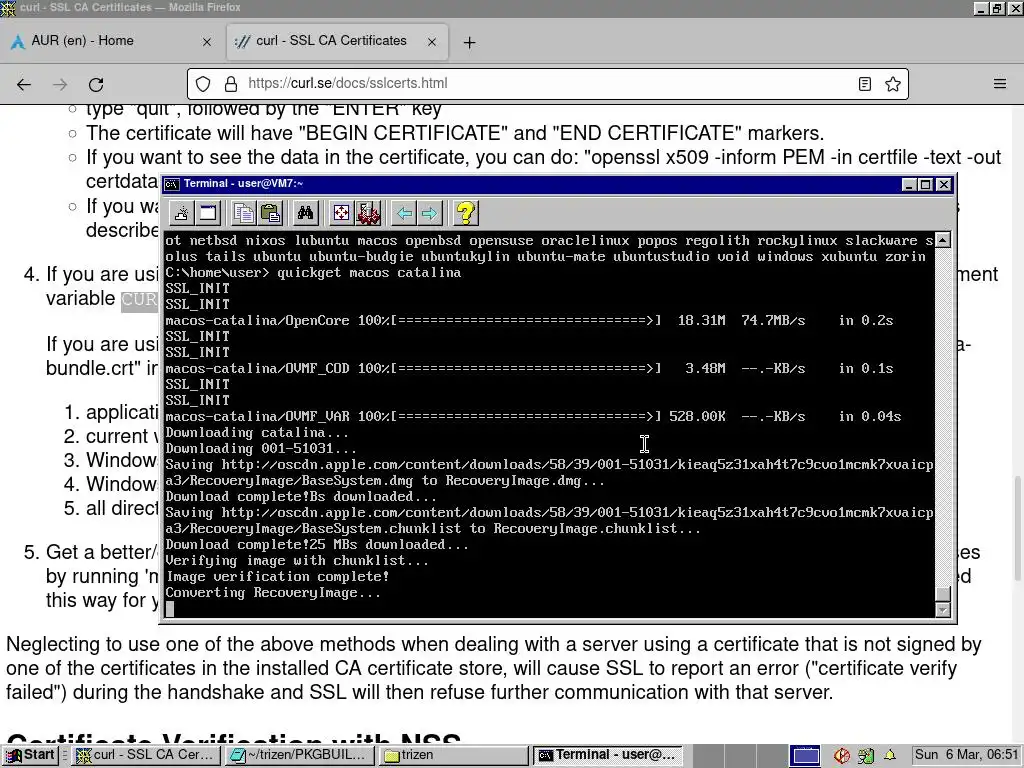Screen dimensions: 1024x768
Task: Go to next terminal tab arrow
Action: click(429, 213)
